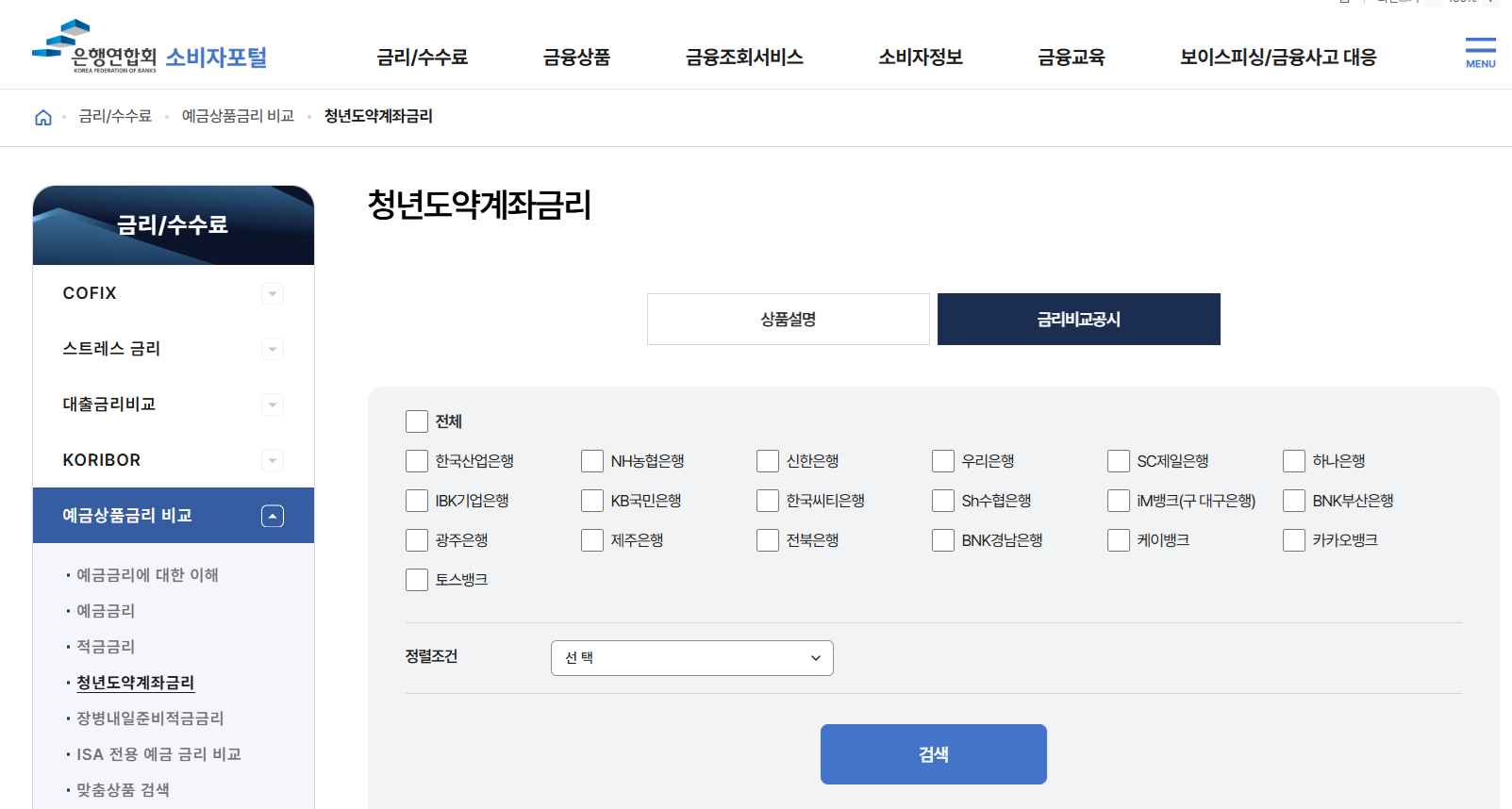
Task: Check the BNK부산은행 checkbox
Action: pos(1294,501)
